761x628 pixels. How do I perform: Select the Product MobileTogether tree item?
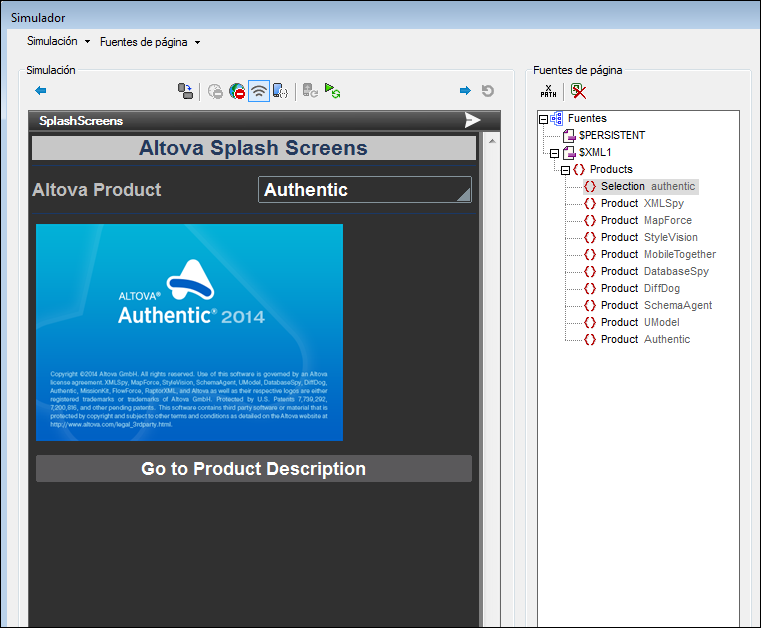(x=658, y=254)
